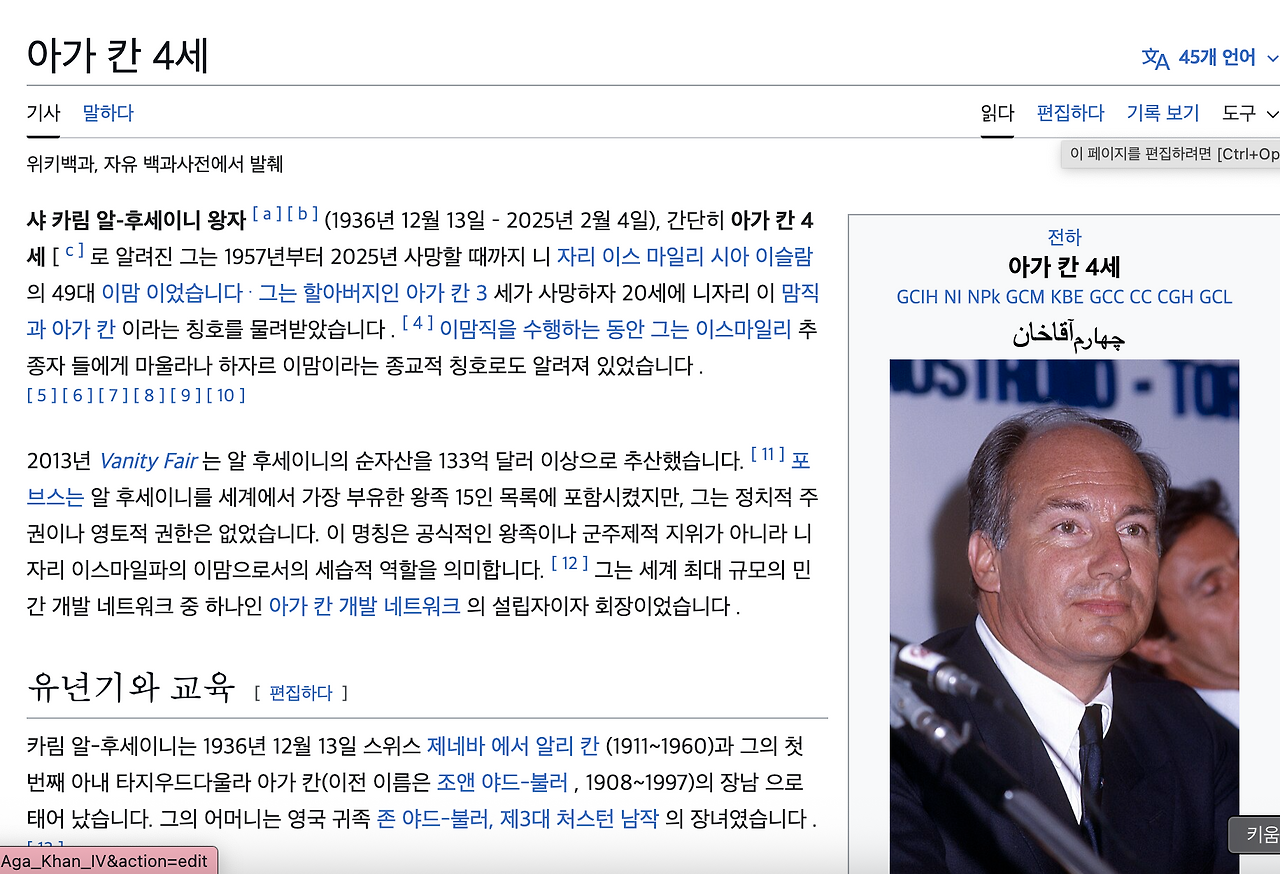This screenshot has height=874, width=1280.
Task: Open the 이맘 이었습니다 link
Action: (172, 293)
